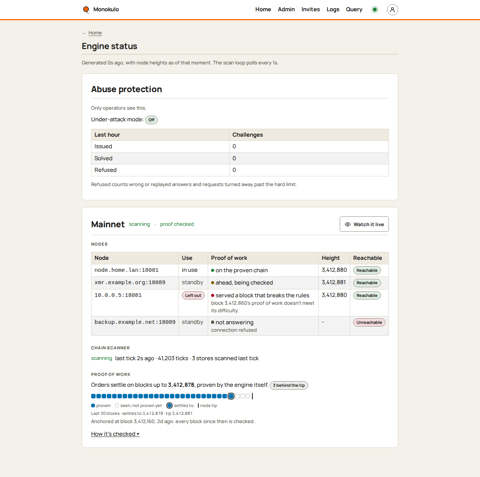
Task: Click the eye icon in Watch it live
Action: pyautogui.click(x=347, y=224)
